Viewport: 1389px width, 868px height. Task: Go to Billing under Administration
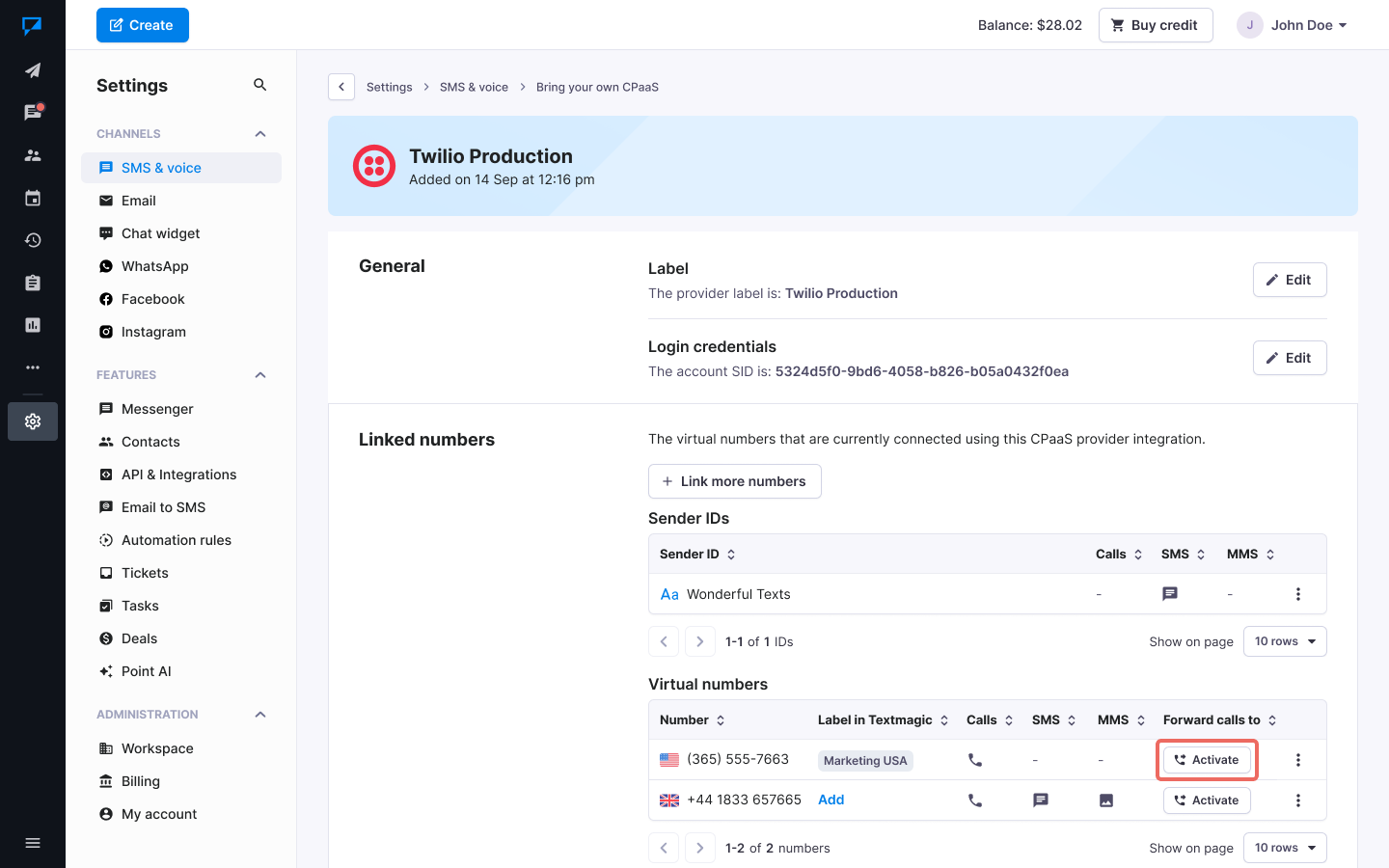click(x=141, y=780)
